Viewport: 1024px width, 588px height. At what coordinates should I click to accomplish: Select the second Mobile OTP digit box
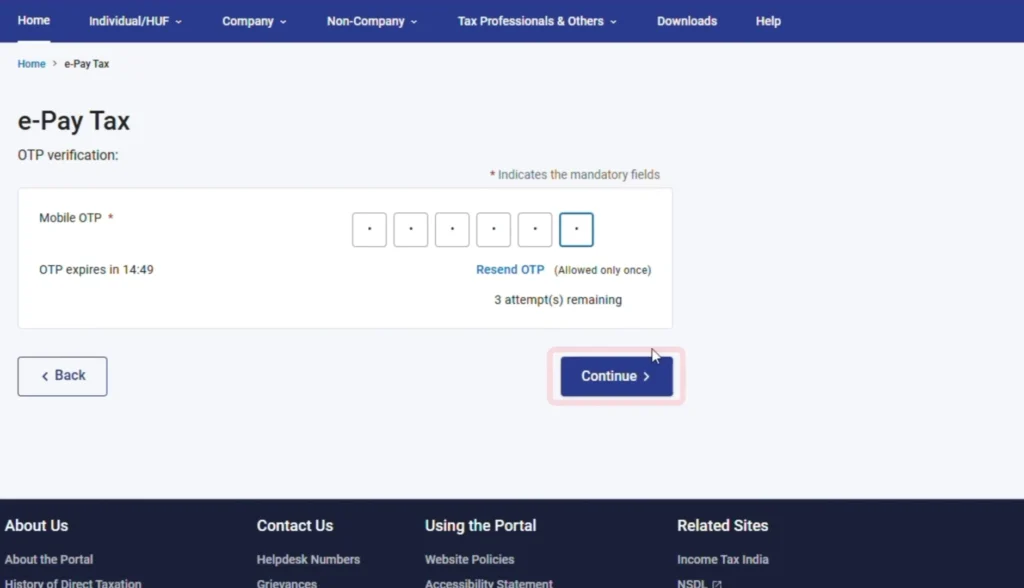pos(411,229)
